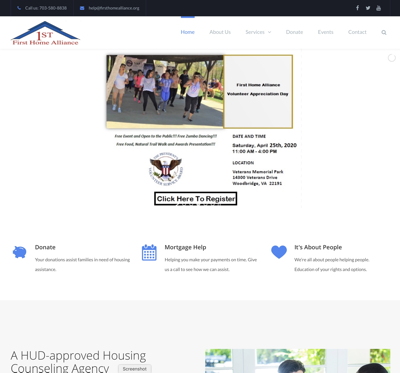Click the HUD-approved Housing Counseling Agency heading
Image resolution: width=400 pixels, height=373 pixels.
tap(78, 362)
